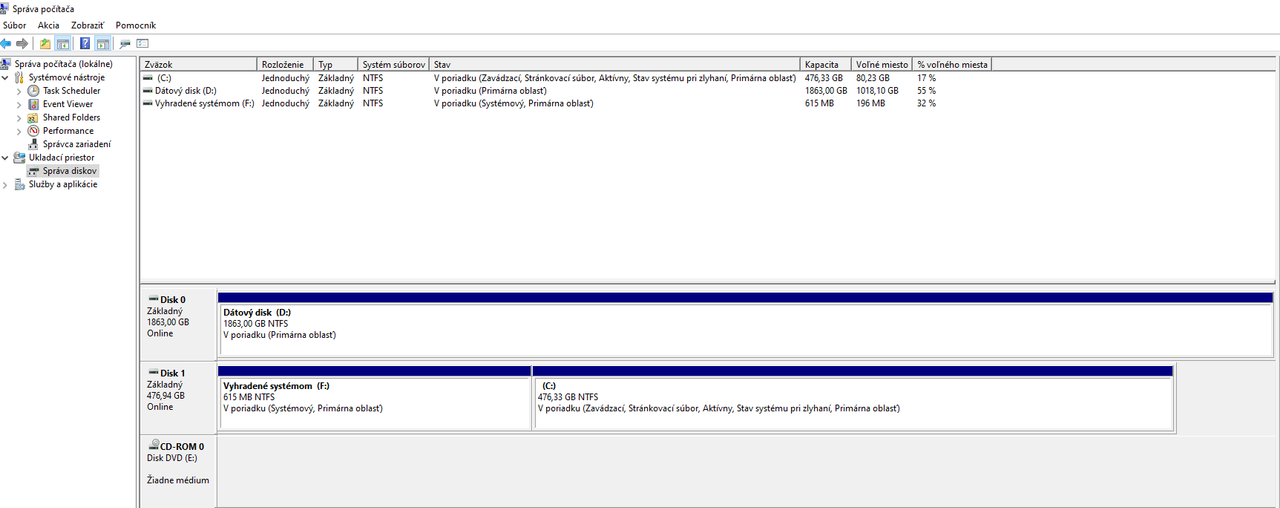Click the 196 MB free space cell
This screenshot has height=508, width=1280.
click(x=870, y=103)
